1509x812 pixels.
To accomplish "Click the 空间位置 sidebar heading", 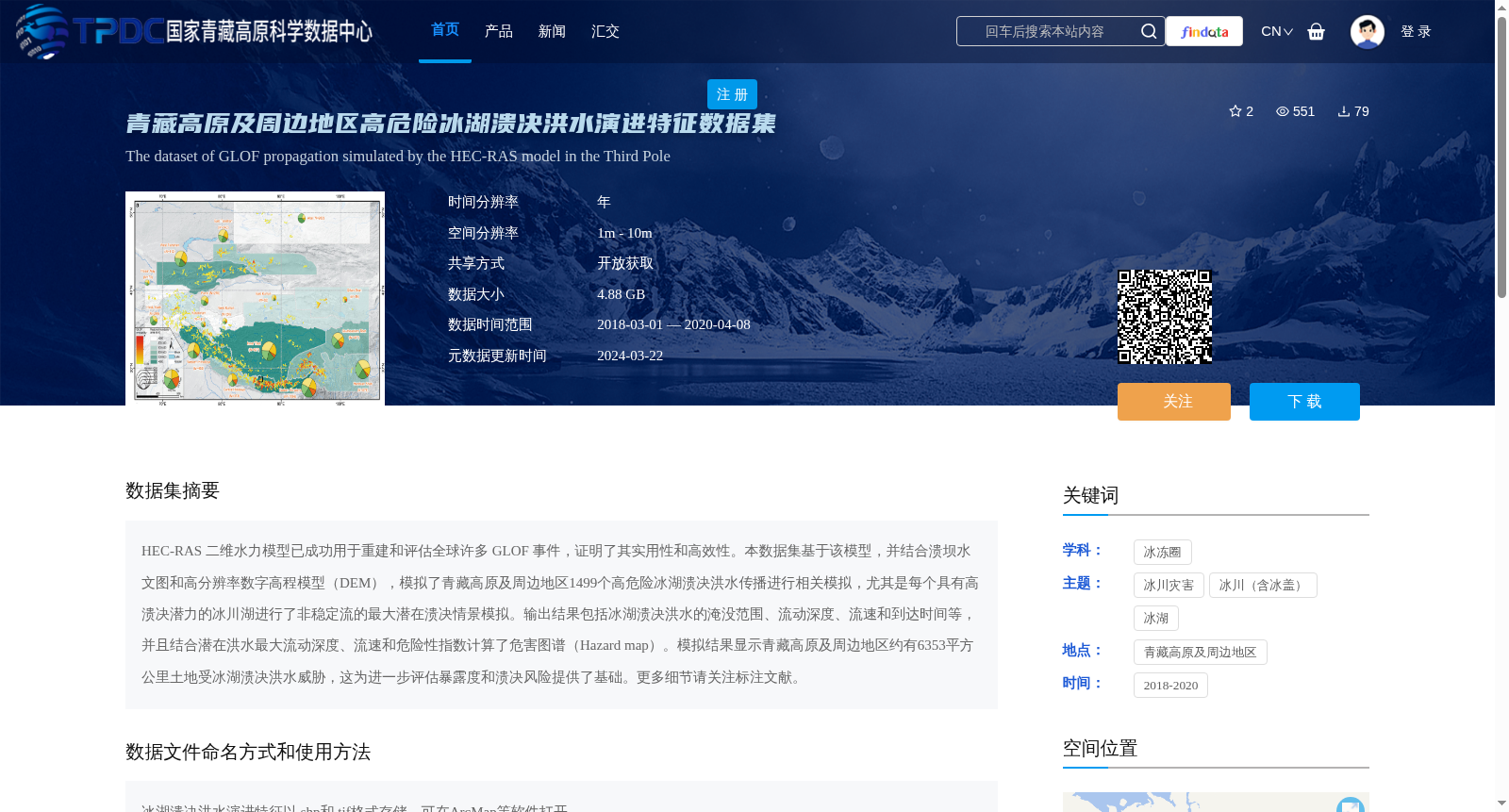I will [x=1100, y=748].
